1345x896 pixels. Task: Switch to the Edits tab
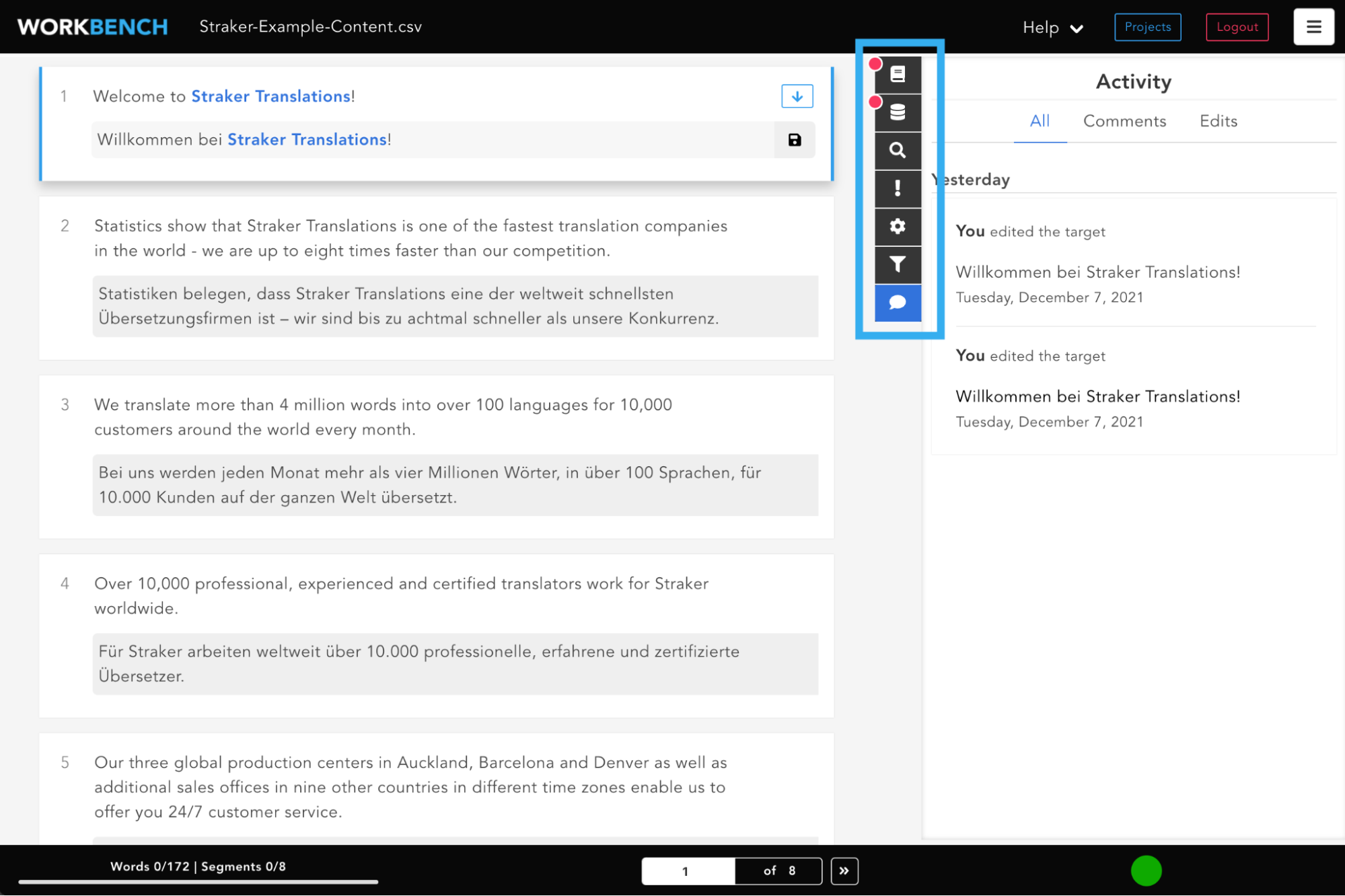tap(1219, 121)
